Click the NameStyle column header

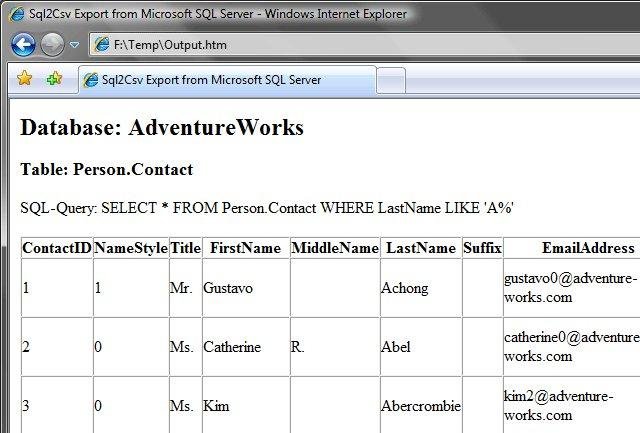pos(131,248)
